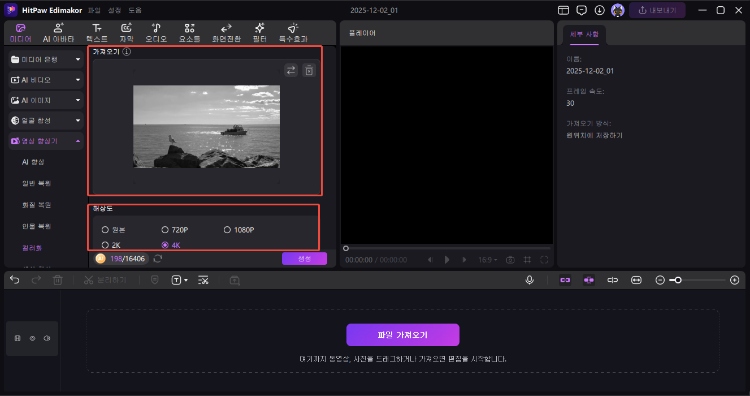Expand the AI 이미지 sidebar section
750x396 pixels.
[46, 100]
